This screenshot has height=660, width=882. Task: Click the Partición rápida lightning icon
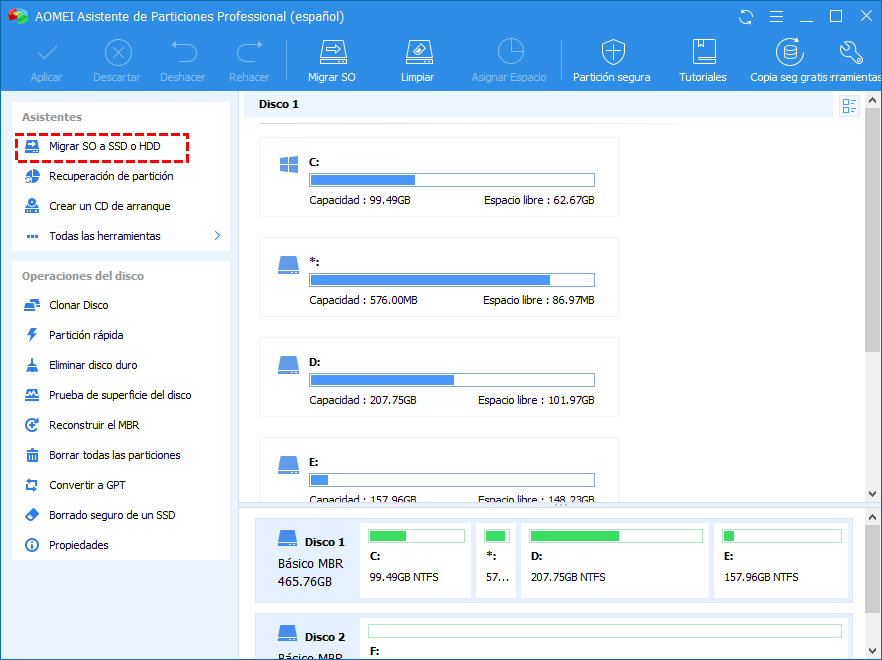click(32, 335)
